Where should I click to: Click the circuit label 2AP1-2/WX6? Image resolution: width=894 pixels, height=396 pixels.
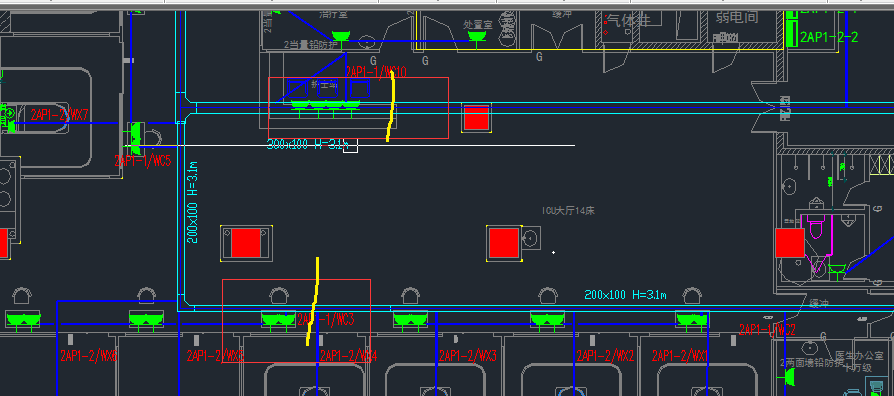coord(89,356)
